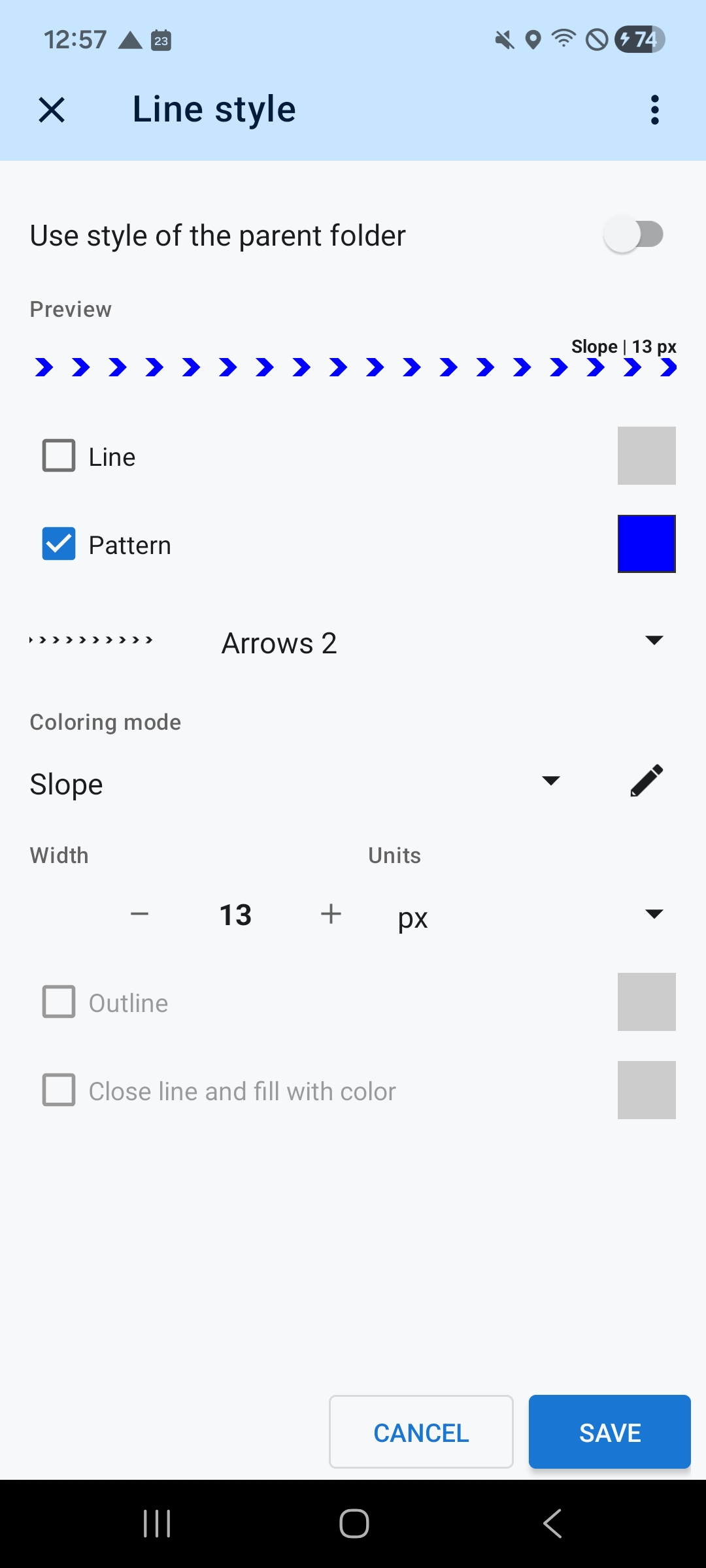Toggle Use style of parent folder
Screen dimensions: 706x1568
[x=633, y=235]
